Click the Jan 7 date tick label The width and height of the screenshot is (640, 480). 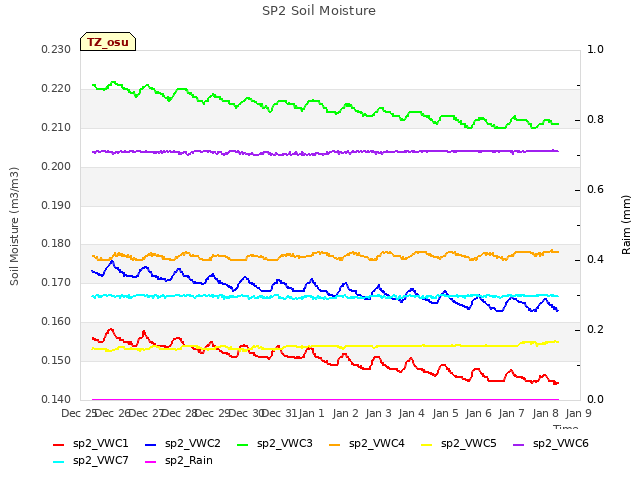512,413
